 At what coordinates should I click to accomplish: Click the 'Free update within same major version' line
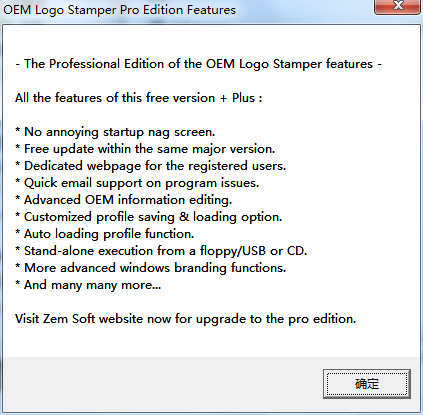tap(145, 149)
